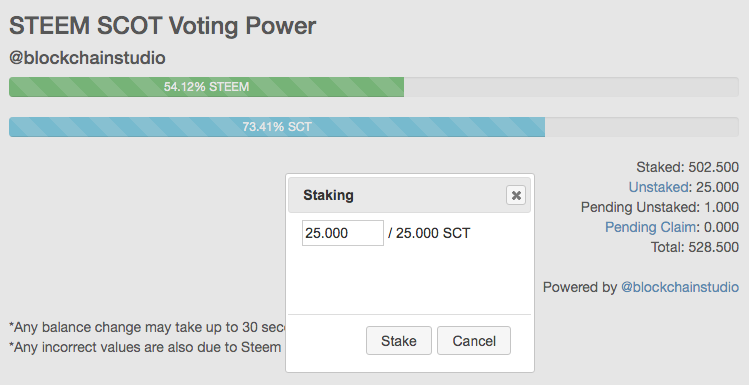Image resolution: width=749 pixels, height=385 pixels.
Task: Focus the staking amount input field
Action: tap(343, 233)
